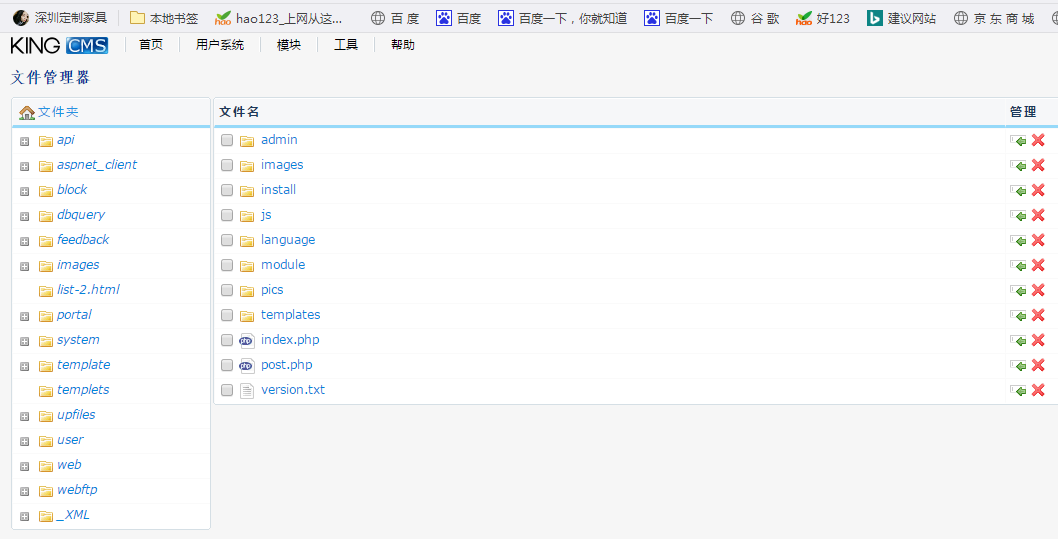Check the box next to module
The height and width of the screenshot is (539, 1058).
pos(227,265)
